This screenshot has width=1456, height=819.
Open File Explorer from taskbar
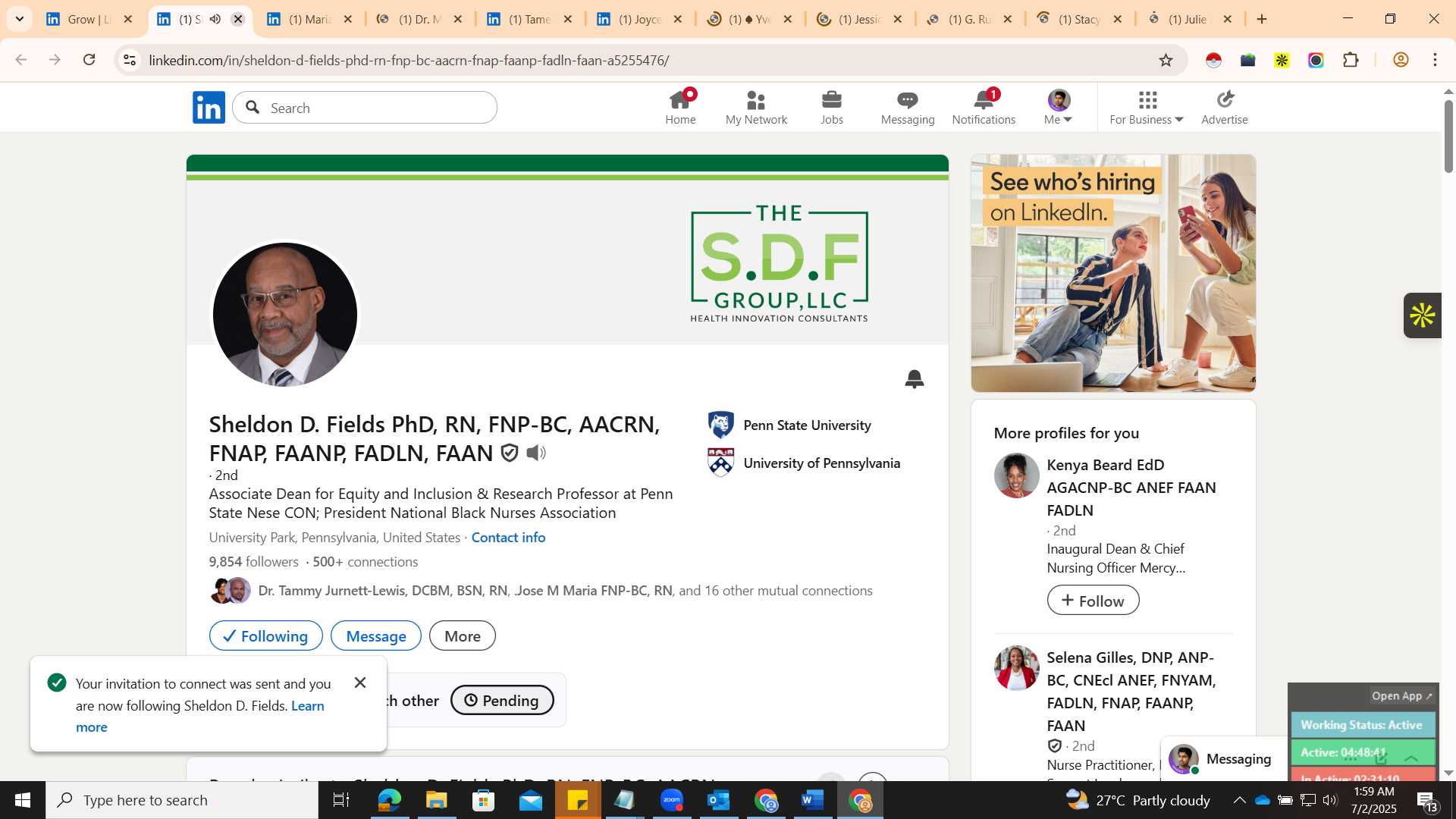pyautogui.click(x=436, y=800)
